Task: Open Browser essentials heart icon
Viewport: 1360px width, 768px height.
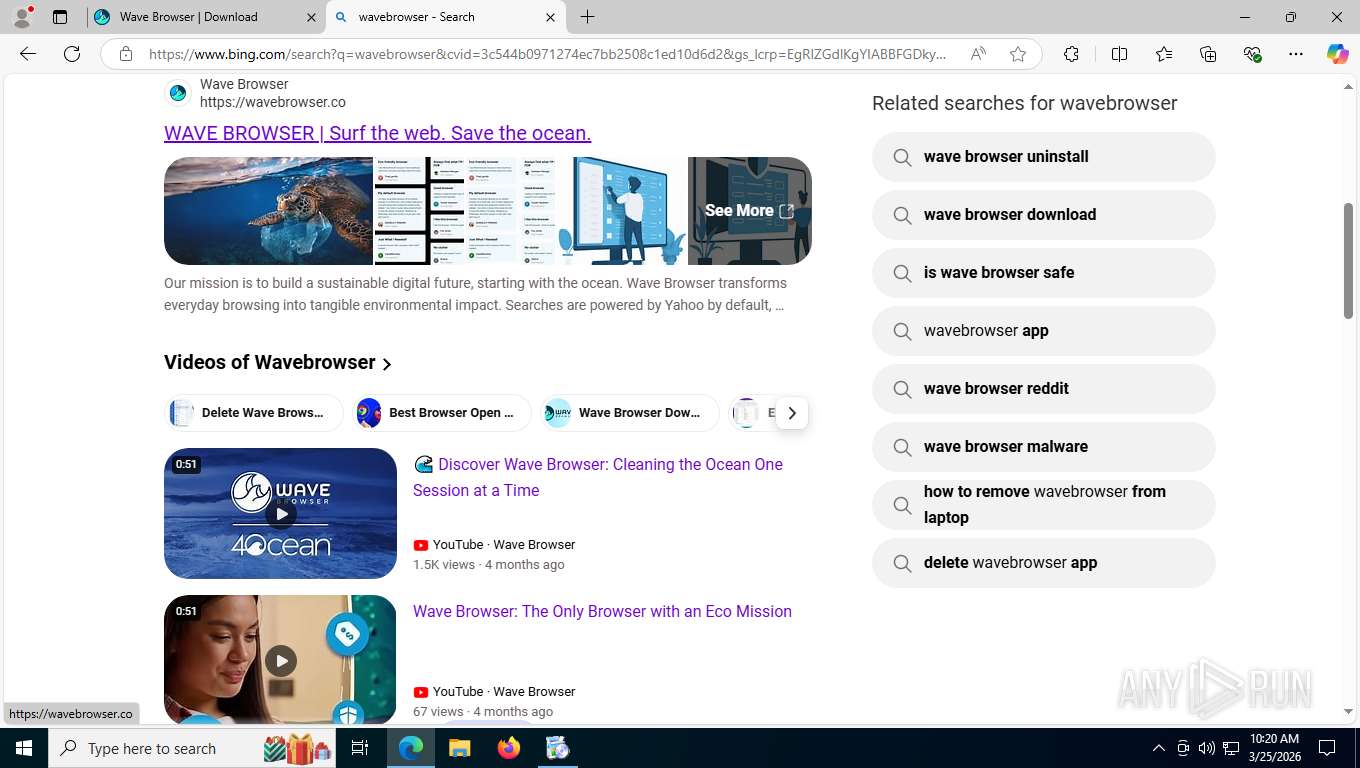Action: tap(1252, 54)
